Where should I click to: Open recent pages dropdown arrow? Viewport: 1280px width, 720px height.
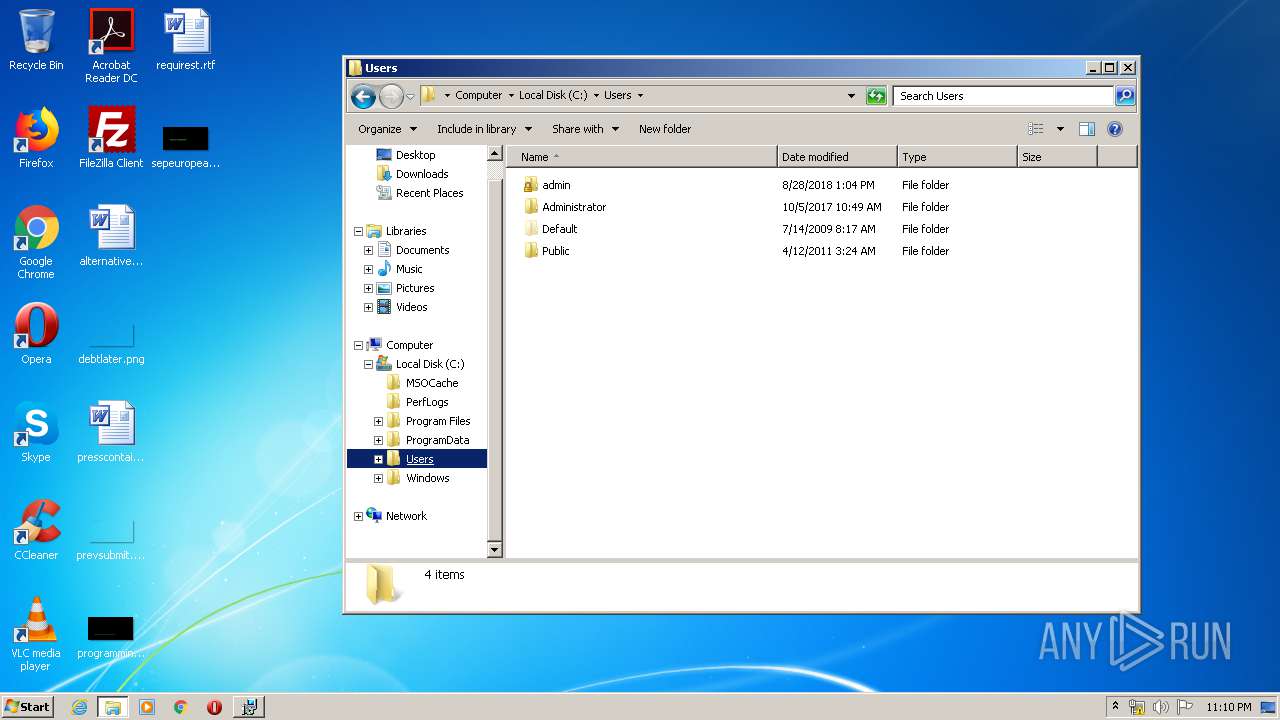410,97
